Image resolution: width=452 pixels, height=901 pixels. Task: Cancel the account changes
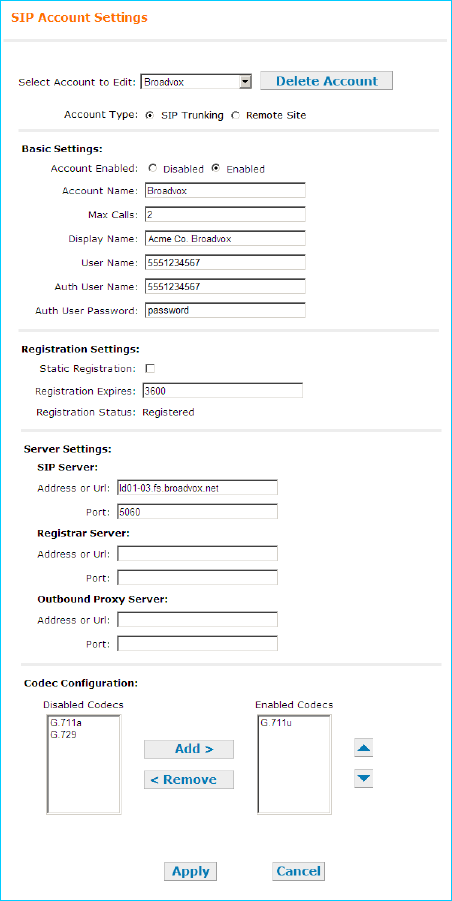[298, 871]
